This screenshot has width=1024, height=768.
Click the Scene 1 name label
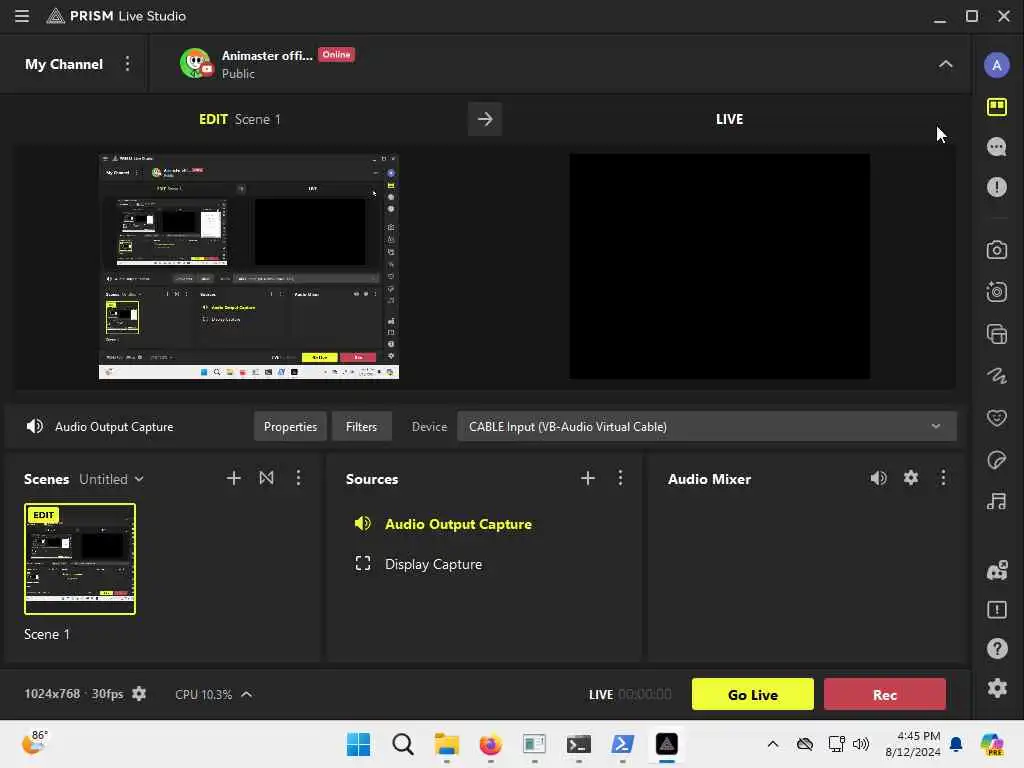(47, 634)
